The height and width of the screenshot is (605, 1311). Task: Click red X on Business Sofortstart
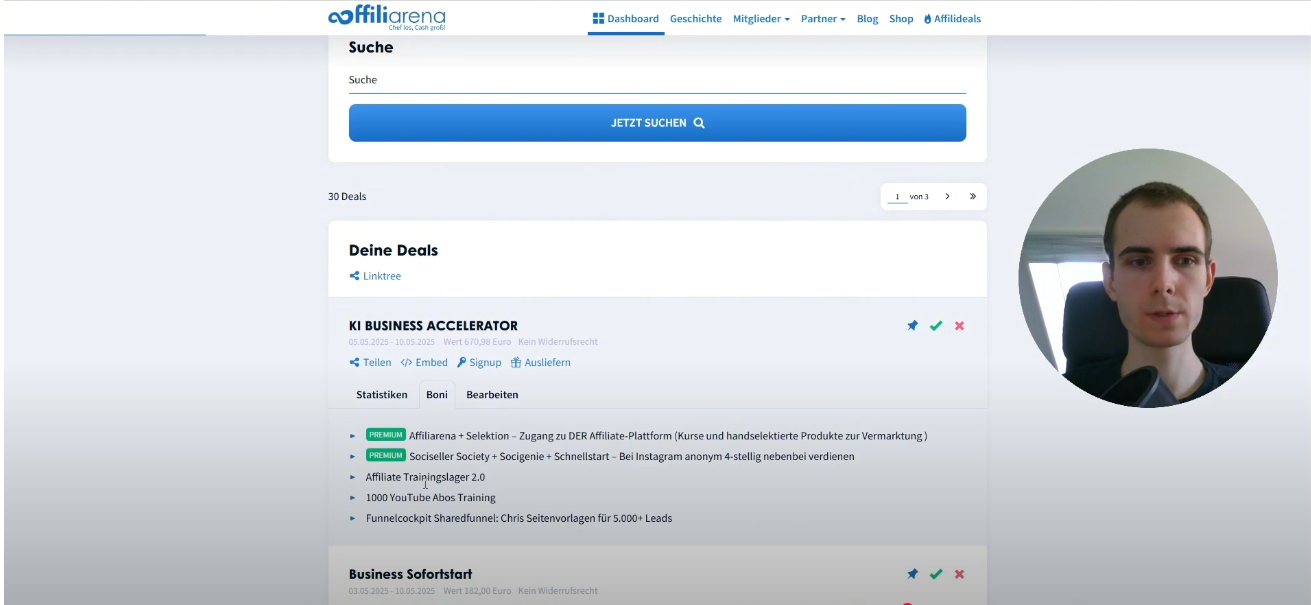(960, 574)
